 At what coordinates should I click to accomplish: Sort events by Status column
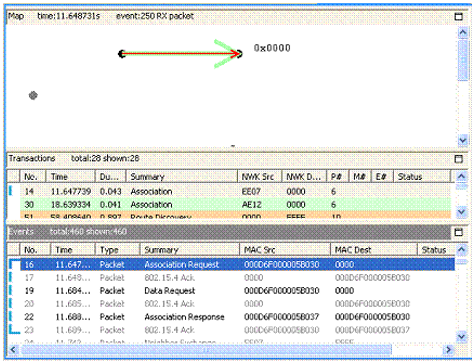(x=436, y=250)
